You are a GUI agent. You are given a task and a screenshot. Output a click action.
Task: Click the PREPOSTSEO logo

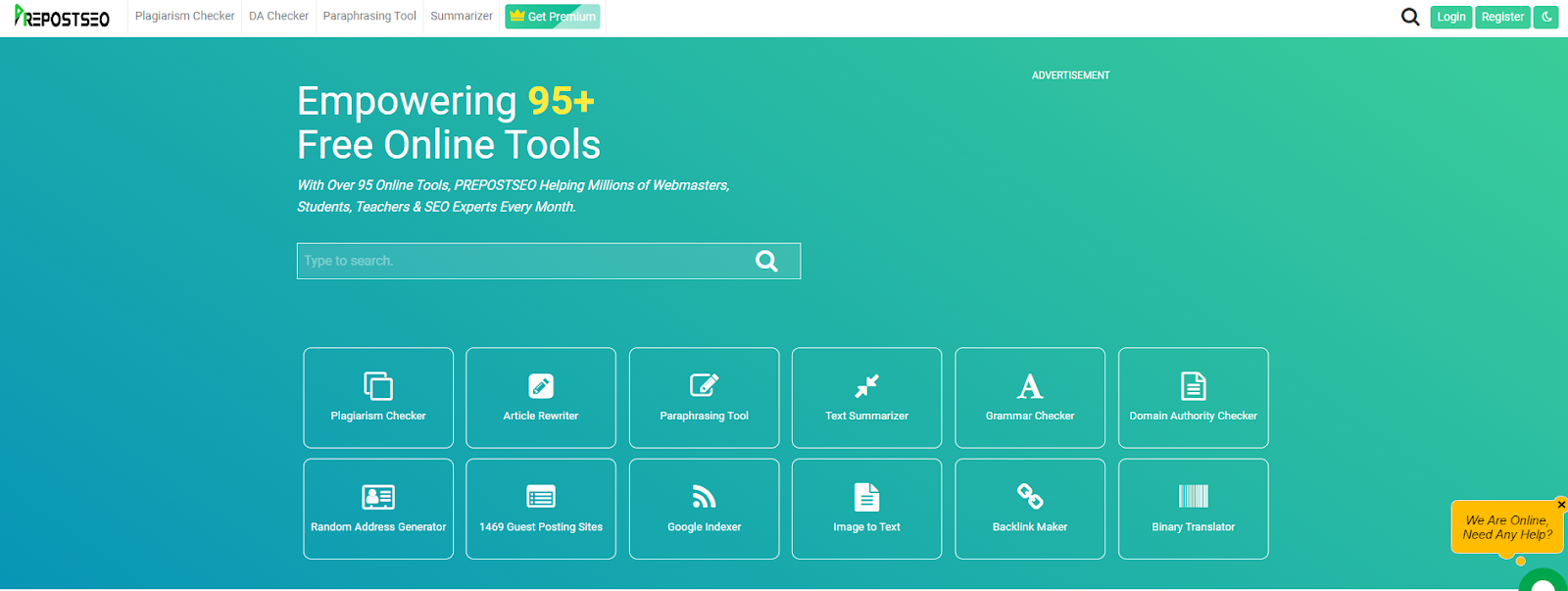click(62, 17)
